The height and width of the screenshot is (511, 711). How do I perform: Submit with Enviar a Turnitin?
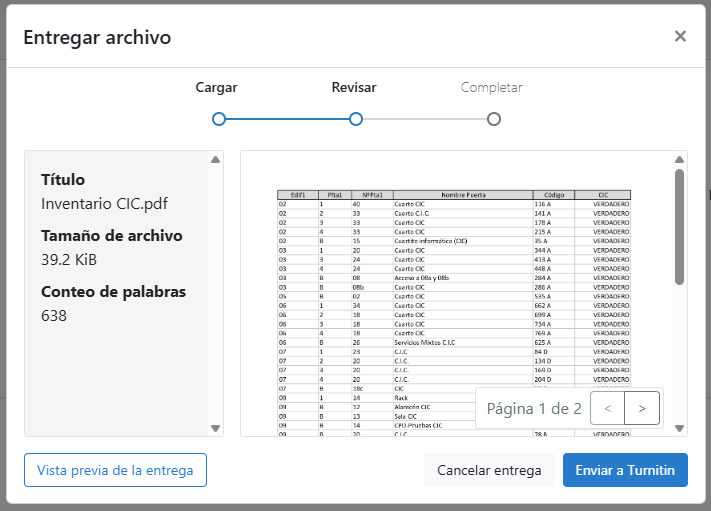click(625, 470)
